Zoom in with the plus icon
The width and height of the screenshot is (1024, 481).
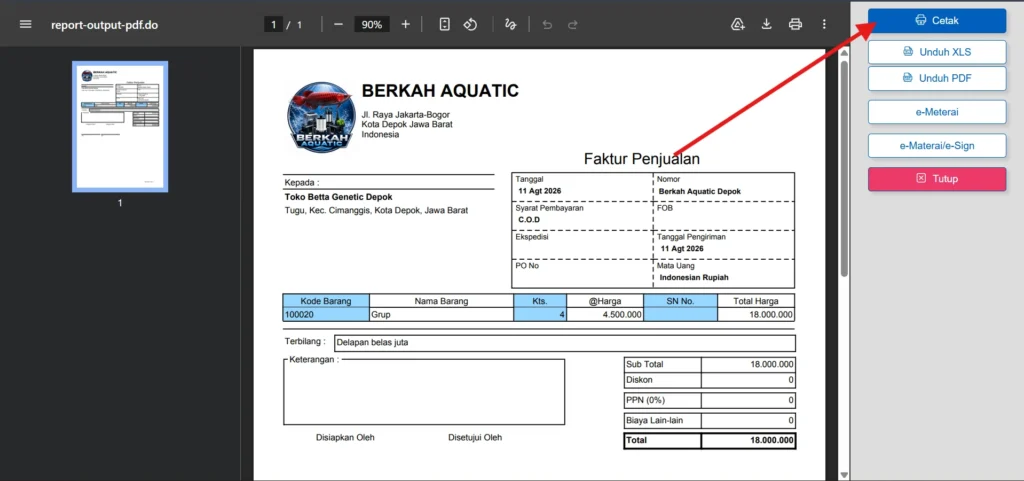coord(406,25)
